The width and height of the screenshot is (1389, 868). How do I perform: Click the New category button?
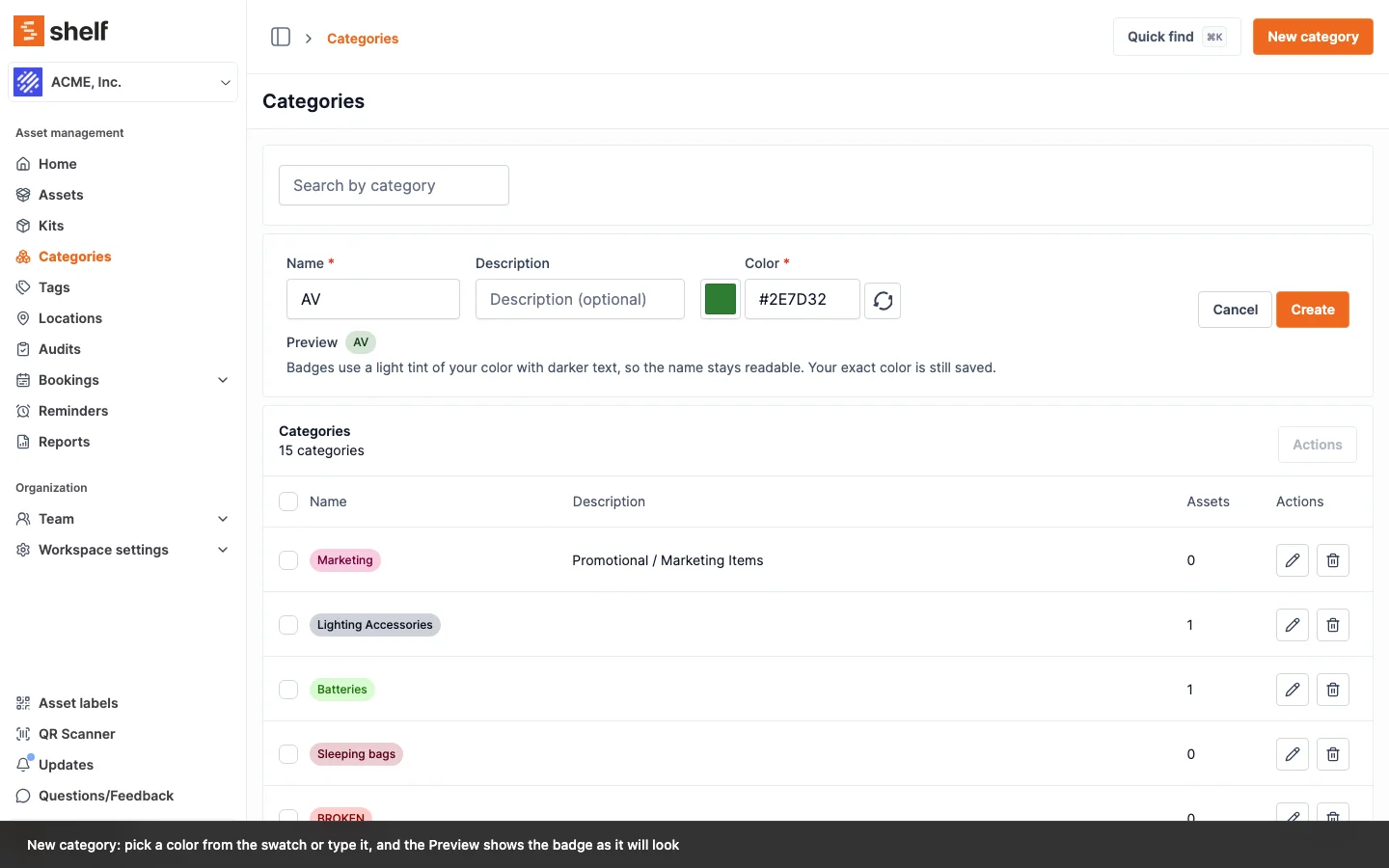click(x=1313, y=37)
